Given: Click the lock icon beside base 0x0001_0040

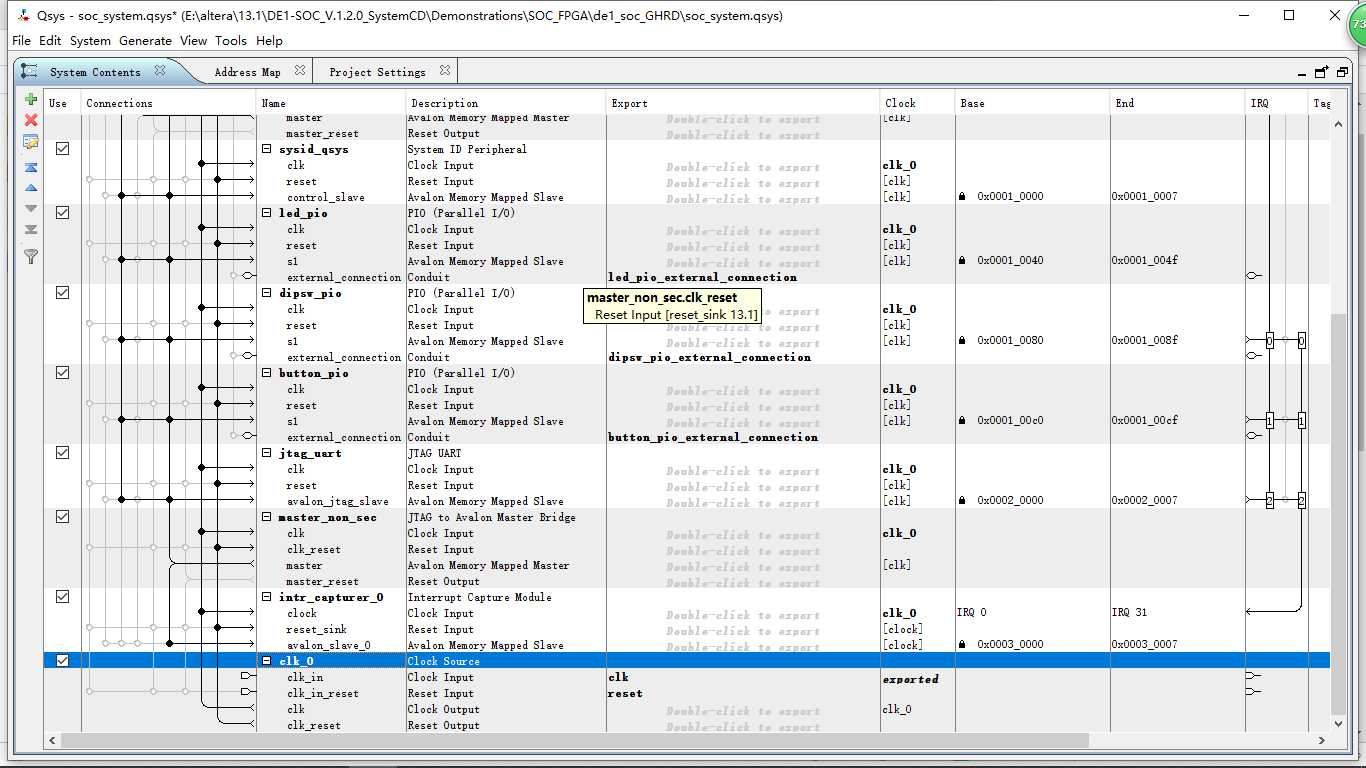Looking at the screenshot, I should [x=963, y=261].
